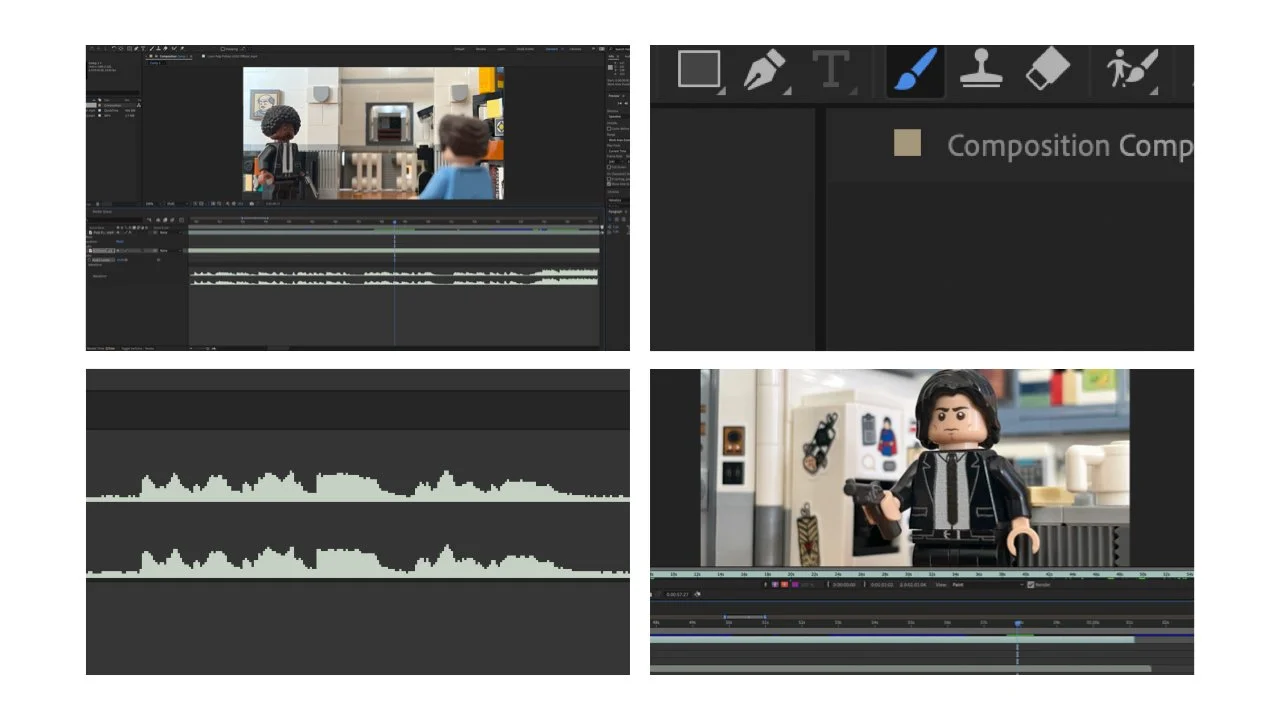Open the Full resolution dropdown under the viewer

[x=179, y=204]
